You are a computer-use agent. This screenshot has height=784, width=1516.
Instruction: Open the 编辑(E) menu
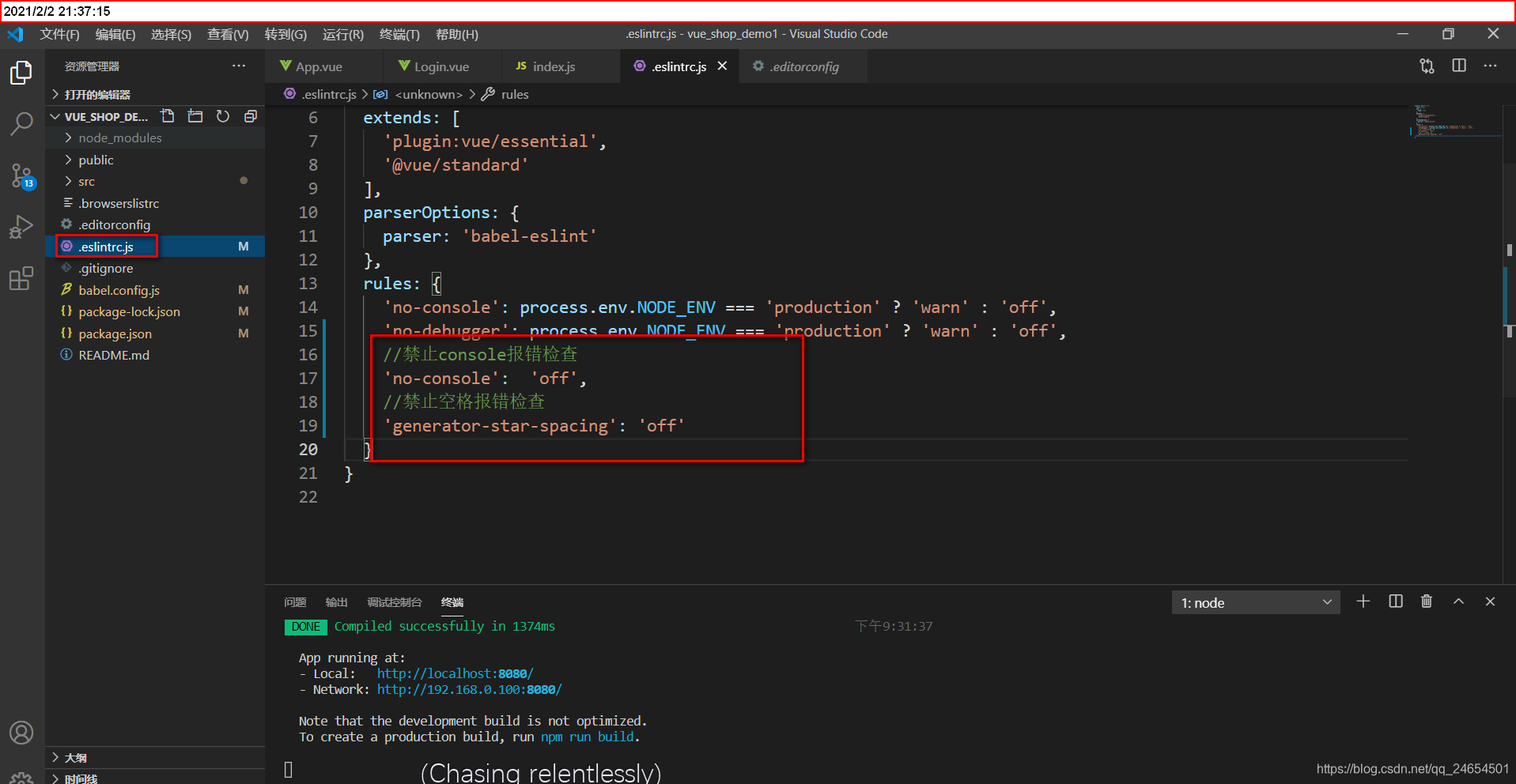pos(115,35)
